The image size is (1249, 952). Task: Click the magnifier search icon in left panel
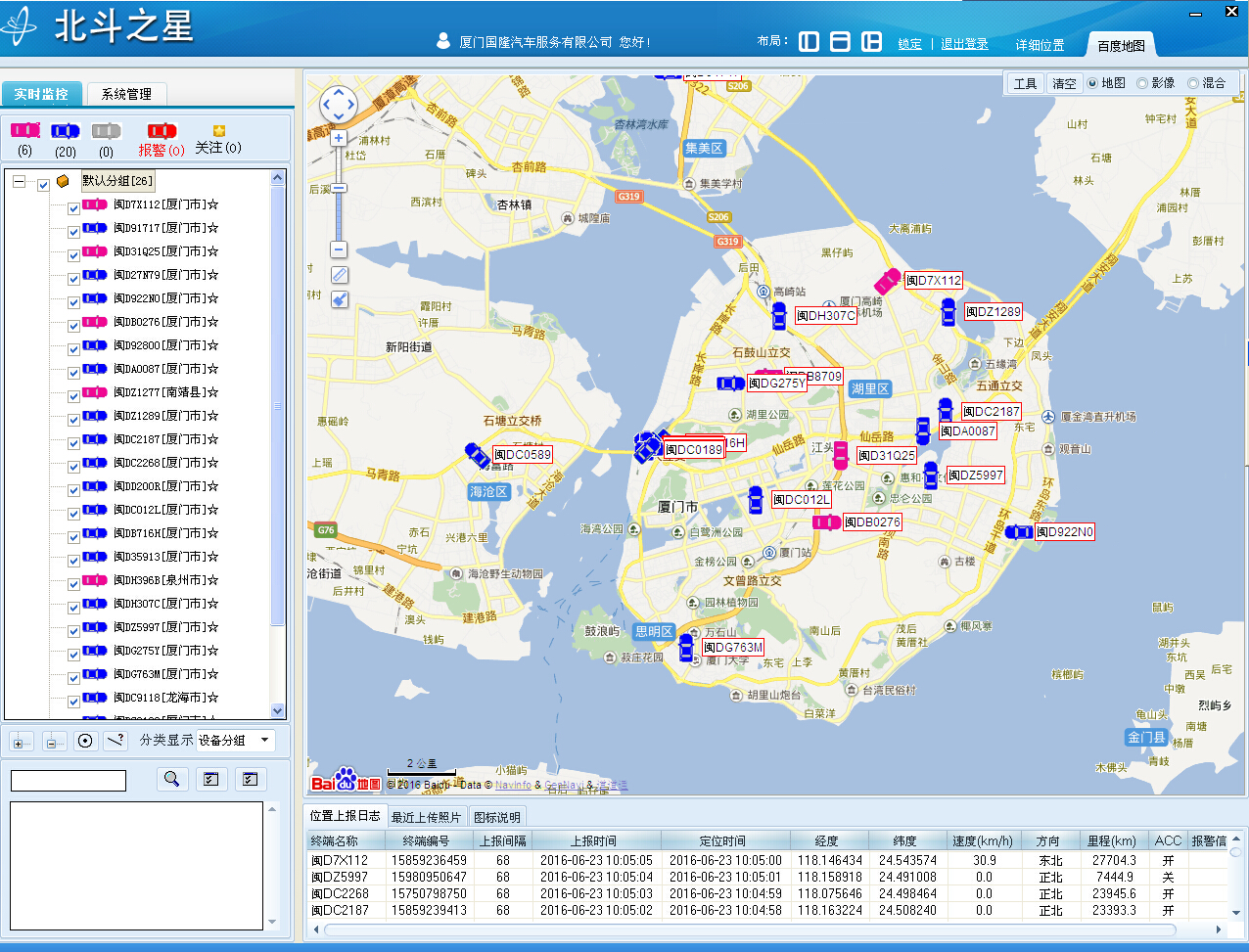[171, 779]
